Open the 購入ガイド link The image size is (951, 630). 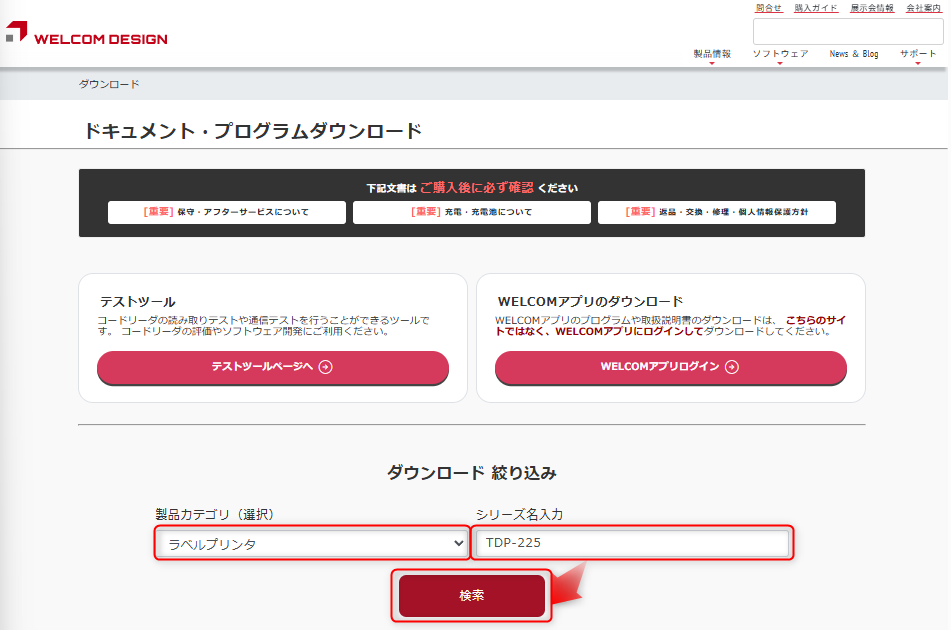click(x=816, y=8)
